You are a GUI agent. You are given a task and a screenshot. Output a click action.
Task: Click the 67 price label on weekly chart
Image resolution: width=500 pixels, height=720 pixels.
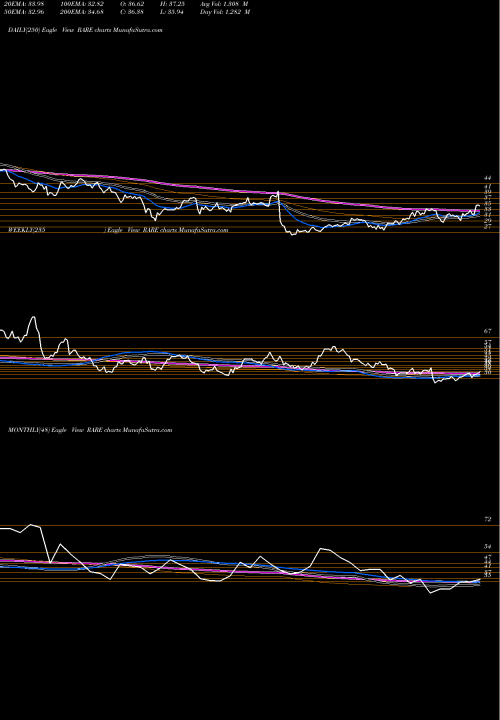click(x=488, y=331)
